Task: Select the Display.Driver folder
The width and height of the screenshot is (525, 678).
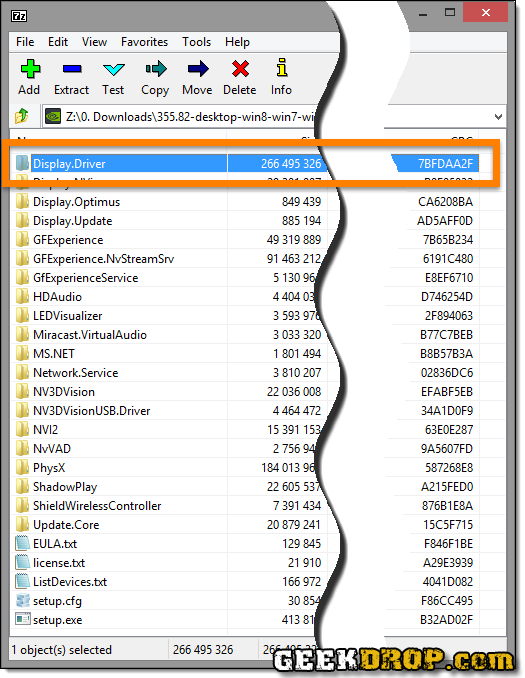Action: click(x=69, y=163)
